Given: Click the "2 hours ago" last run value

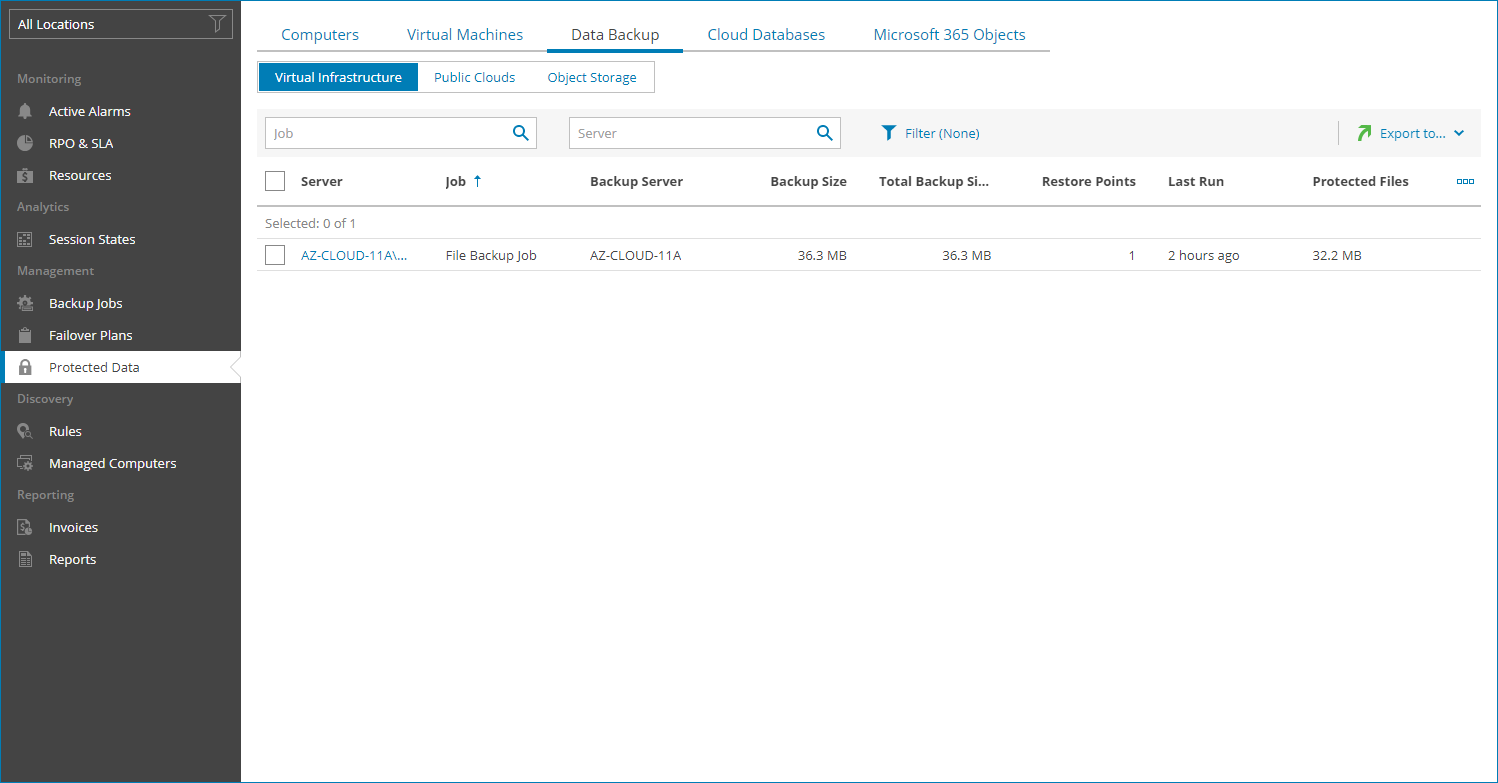Looking at the screenshot, I should (x=1204, y=255).
